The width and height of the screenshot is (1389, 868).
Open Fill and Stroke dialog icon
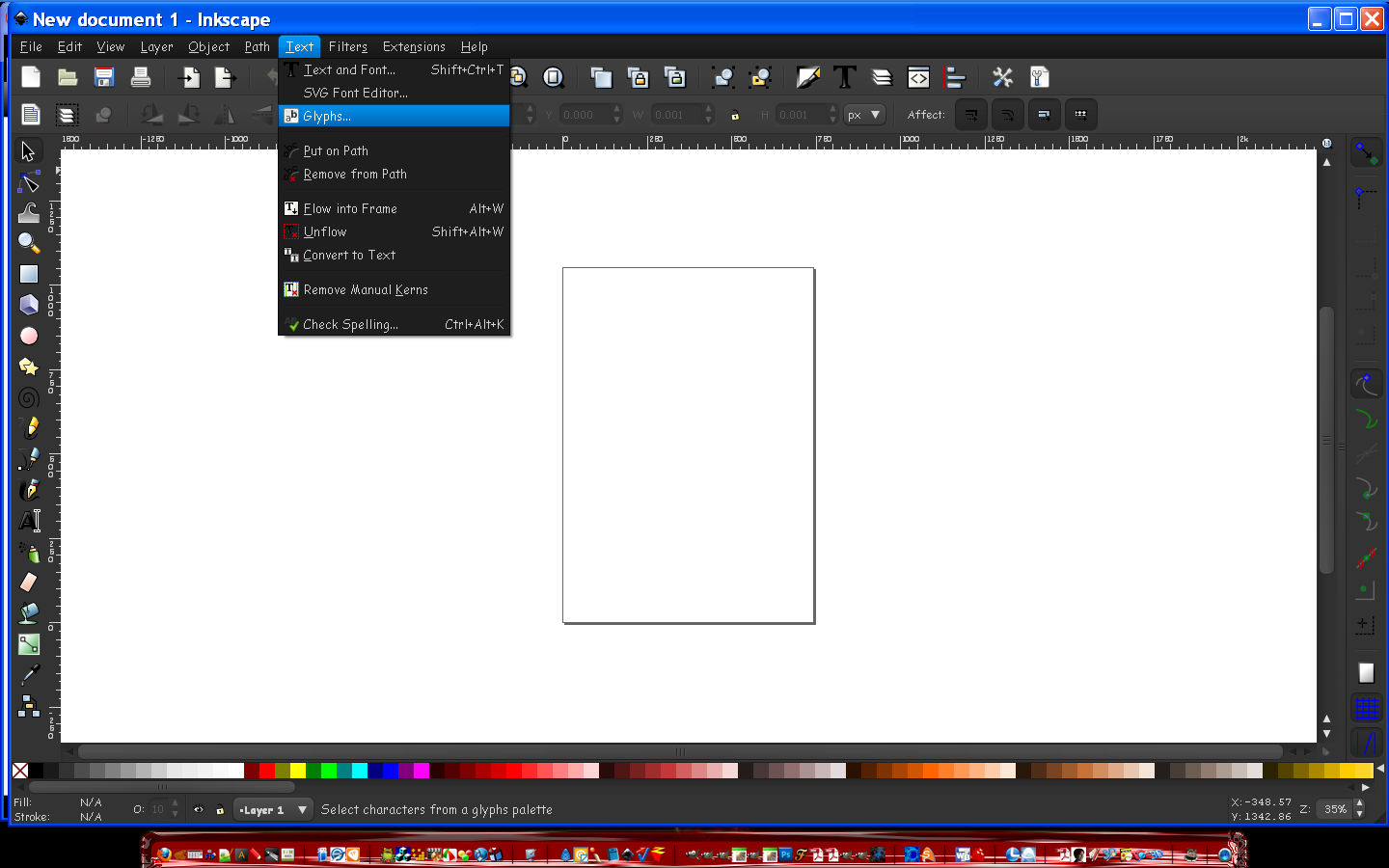tap(808, 77)
